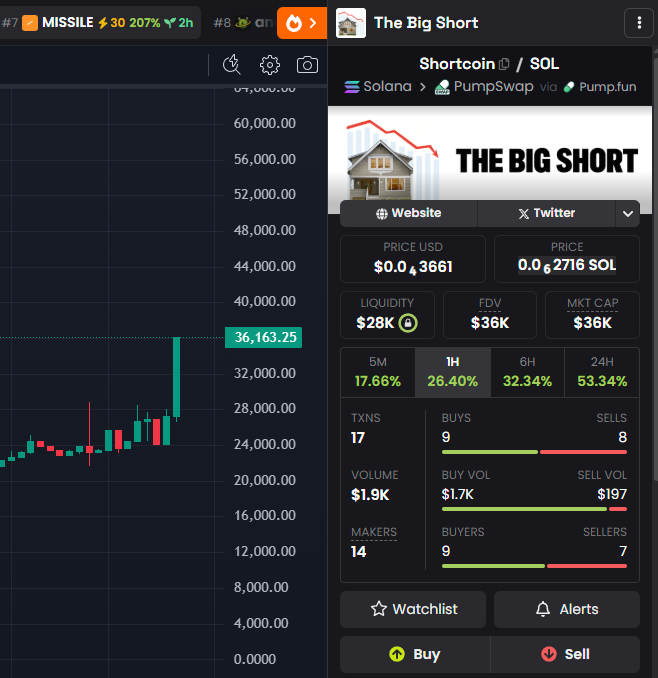
Task: Click the TXNS value 17
Action: [x=358, y=438]
